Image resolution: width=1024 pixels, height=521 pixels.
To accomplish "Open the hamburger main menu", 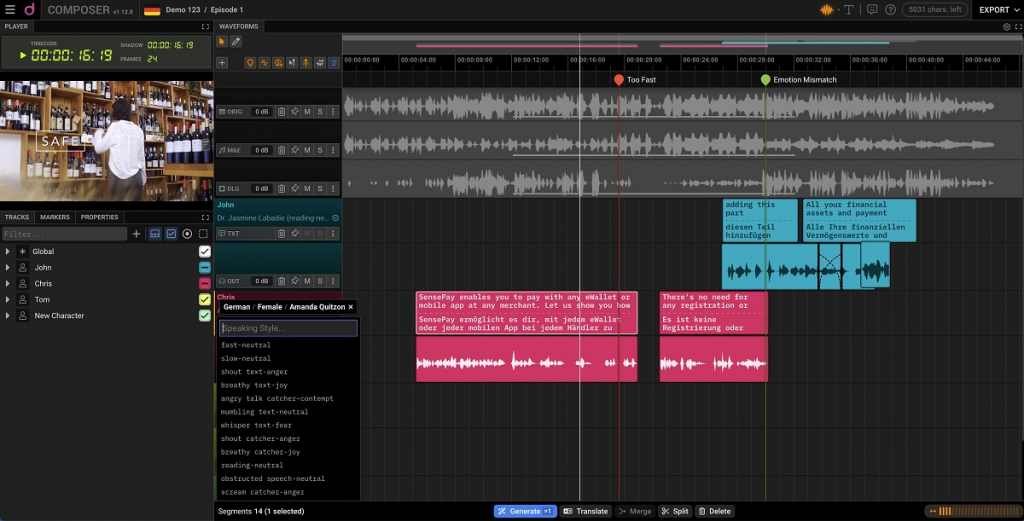I will click(x=9, y=10).
